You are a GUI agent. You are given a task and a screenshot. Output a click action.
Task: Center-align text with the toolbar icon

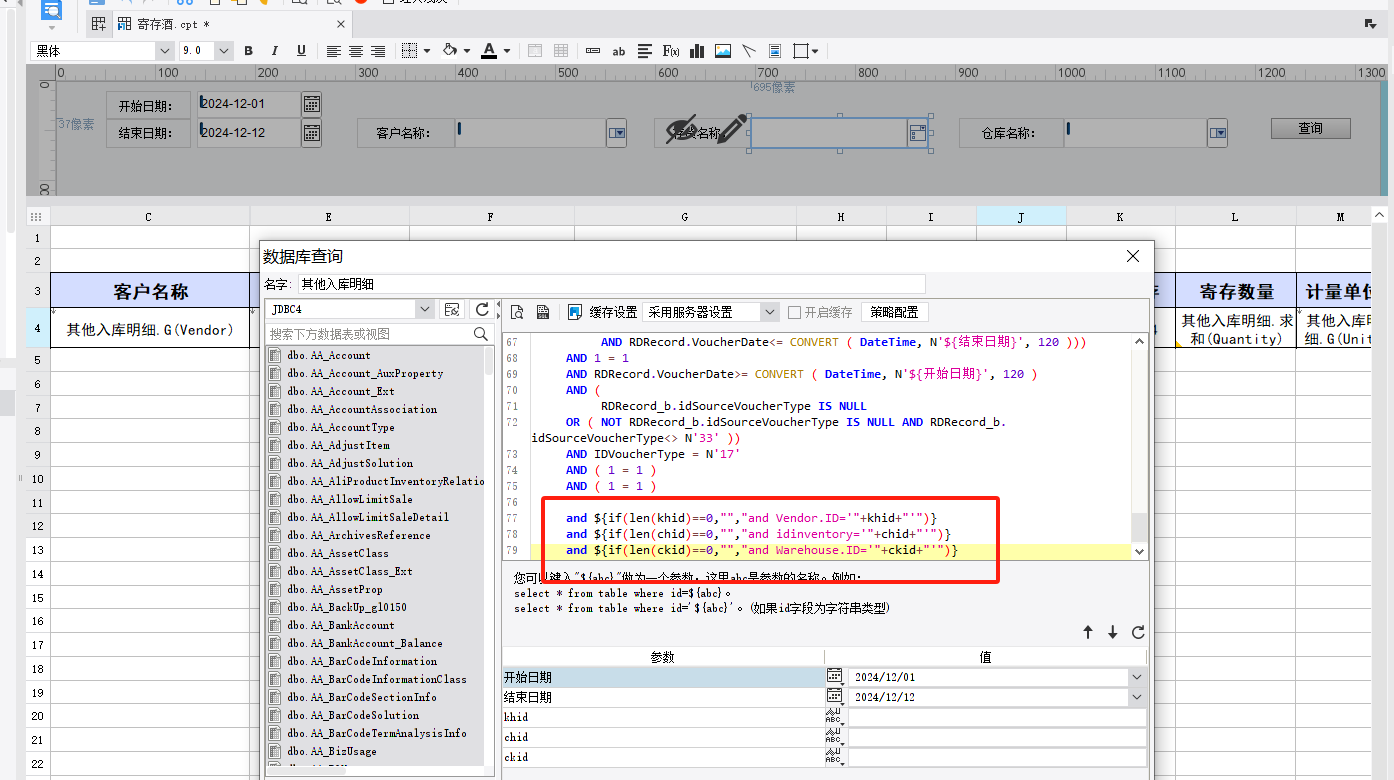point(355,51)
